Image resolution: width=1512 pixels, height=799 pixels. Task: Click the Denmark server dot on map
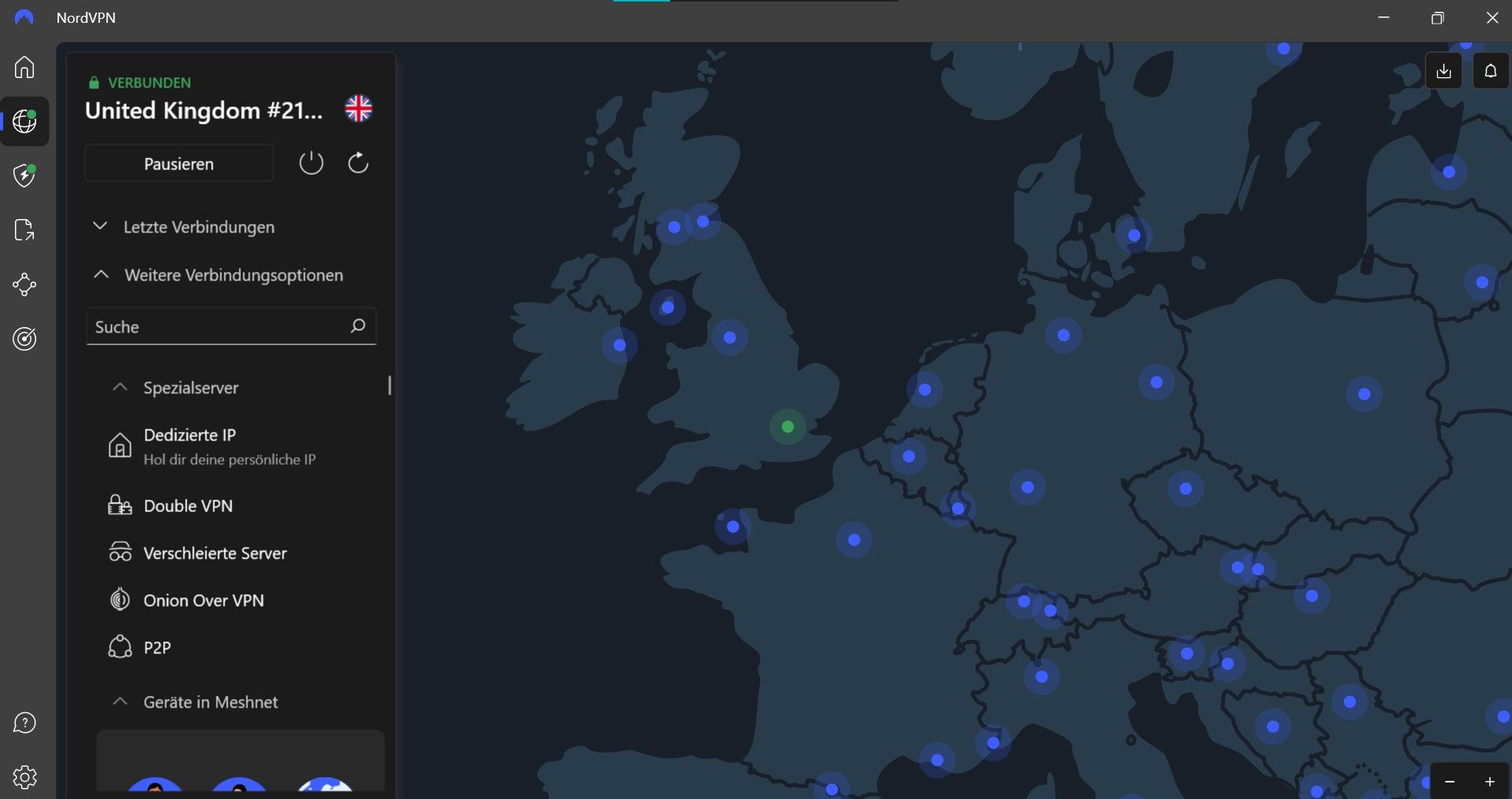tap(1134, 235)
